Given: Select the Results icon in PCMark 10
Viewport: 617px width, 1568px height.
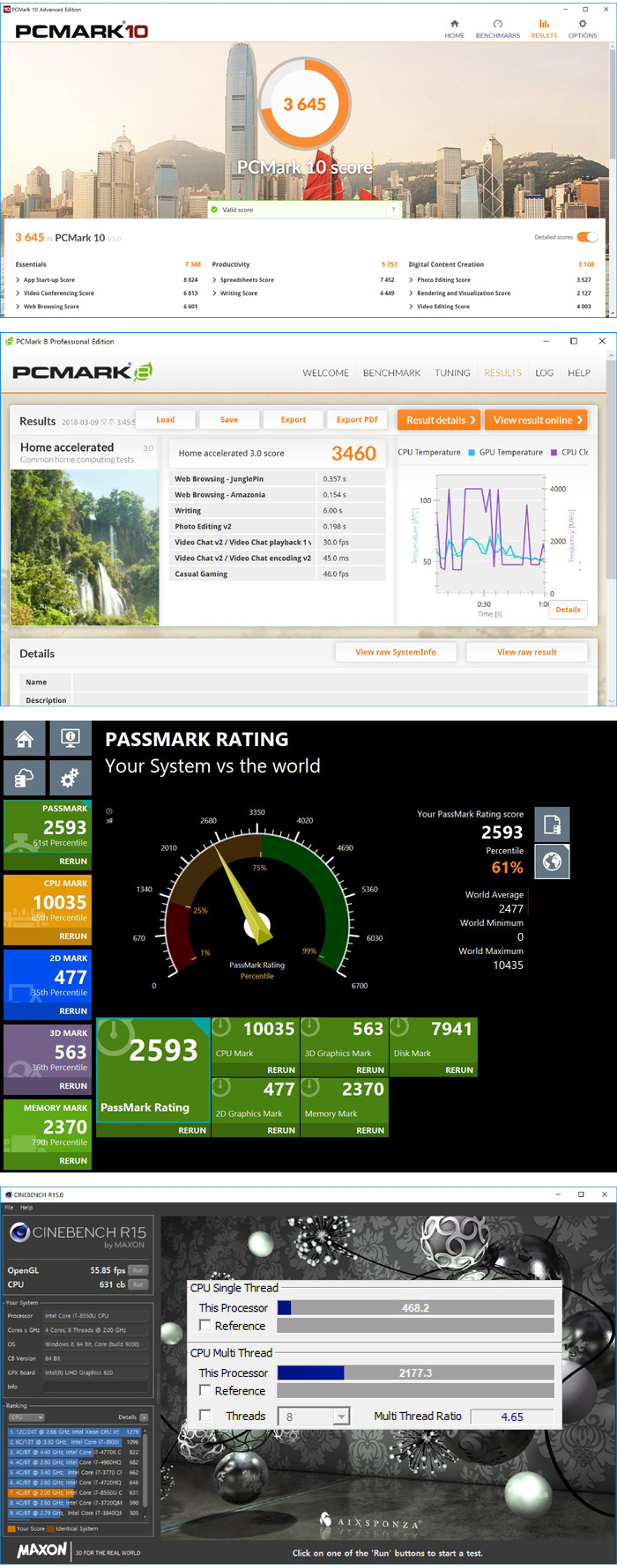Looking at the screenshot, I should (544, 24).
